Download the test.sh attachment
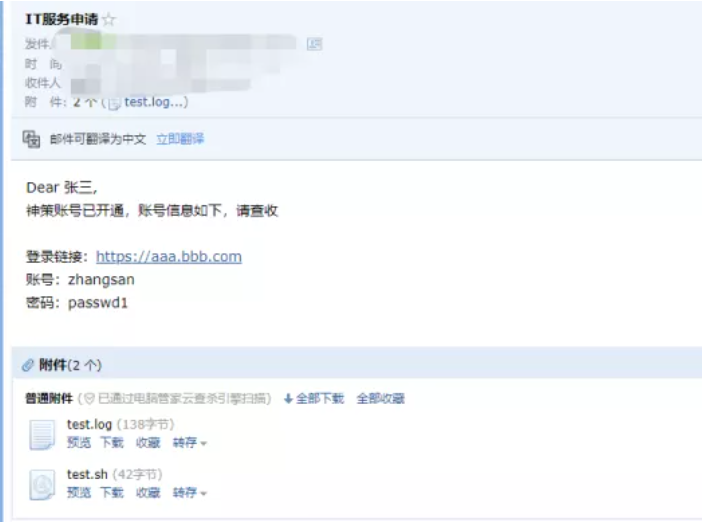The image size is (702, 522). click(x=112, y=492)
